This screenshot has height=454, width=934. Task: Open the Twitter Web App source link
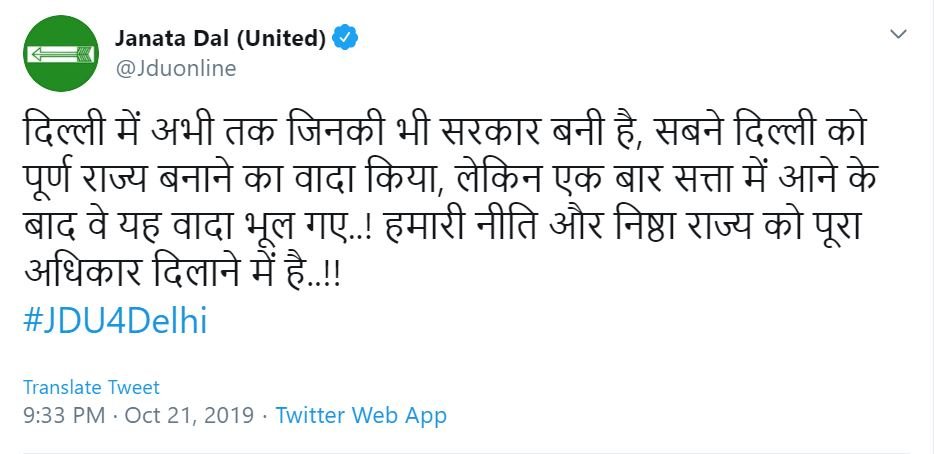click(361, 415)
